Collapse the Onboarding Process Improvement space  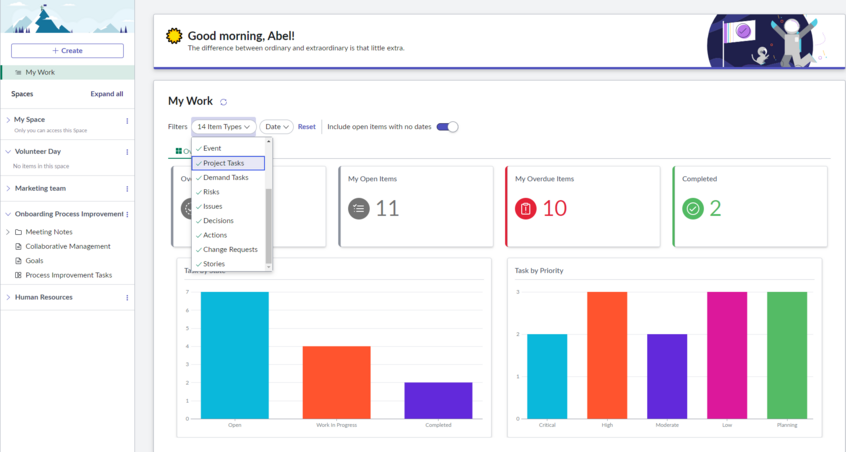tap(8, 214)
